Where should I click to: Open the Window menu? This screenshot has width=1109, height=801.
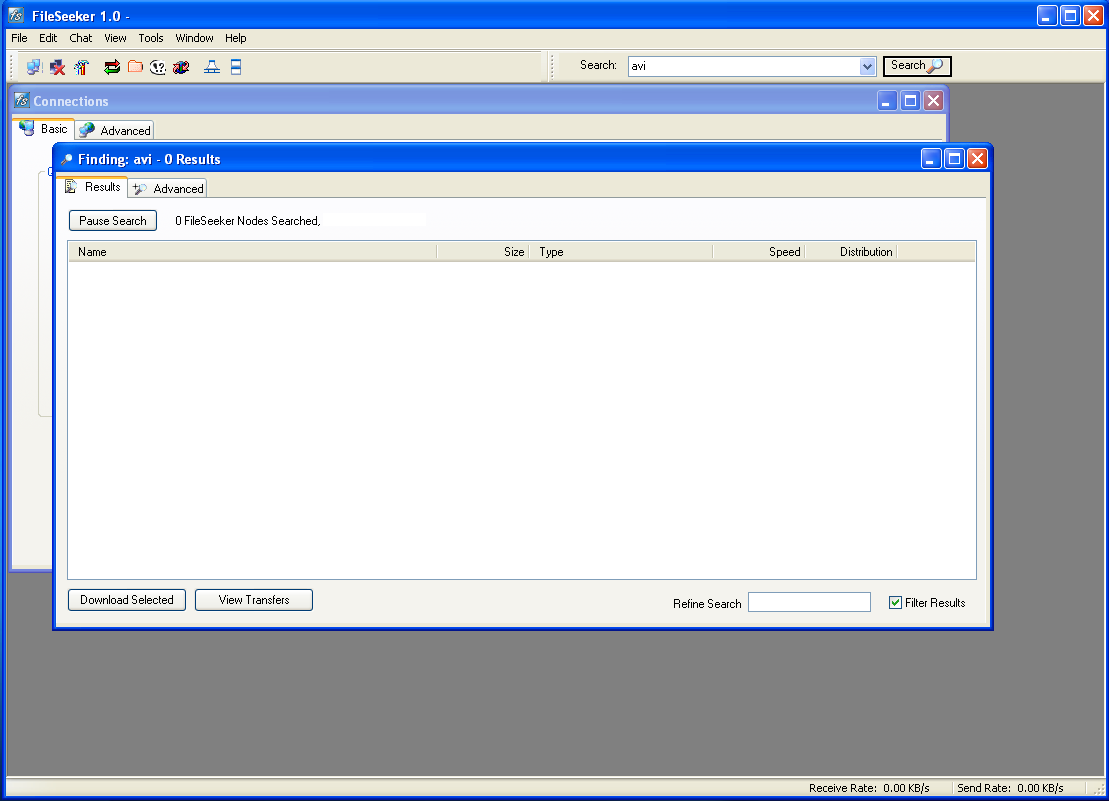pos(194,38)
